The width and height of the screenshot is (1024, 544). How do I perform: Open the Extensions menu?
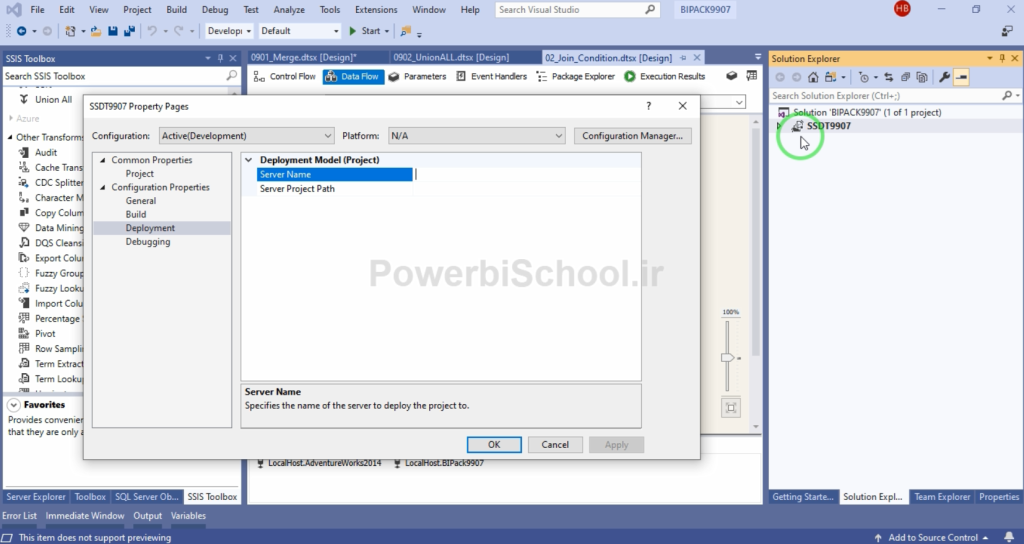point(375,9)
